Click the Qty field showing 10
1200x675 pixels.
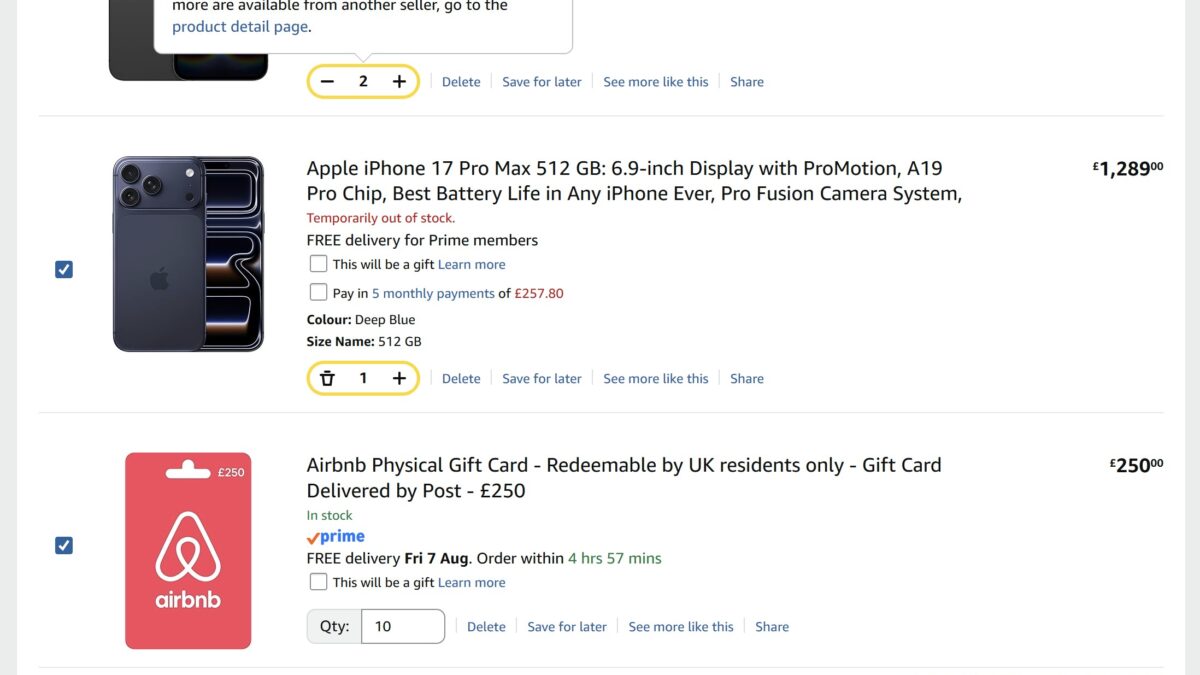click(x=403, y=626)
